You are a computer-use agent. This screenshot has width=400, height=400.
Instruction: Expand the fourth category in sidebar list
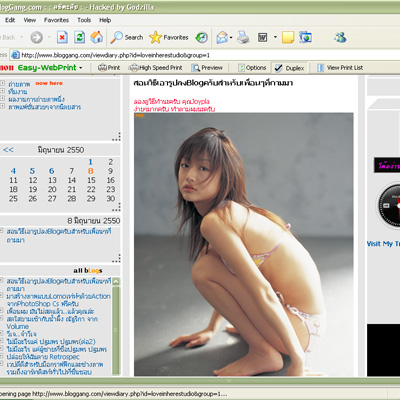[x=2, y=106]
